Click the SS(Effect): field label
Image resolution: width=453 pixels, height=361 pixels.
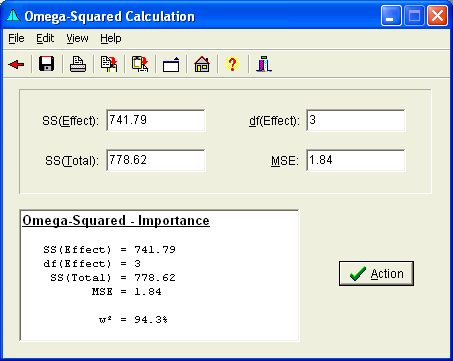(70, 121)
